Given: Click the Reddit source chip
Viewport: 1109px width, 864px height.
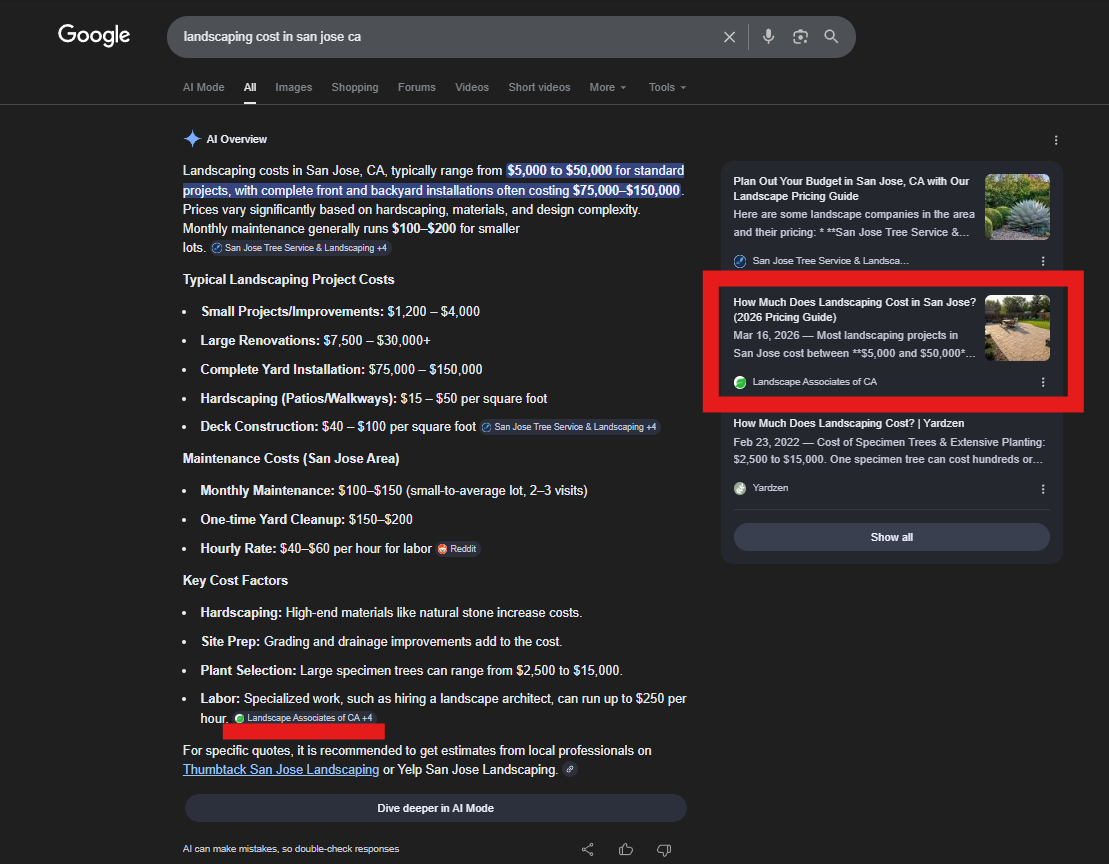Looking at the screenshot, I should [458, 549].
